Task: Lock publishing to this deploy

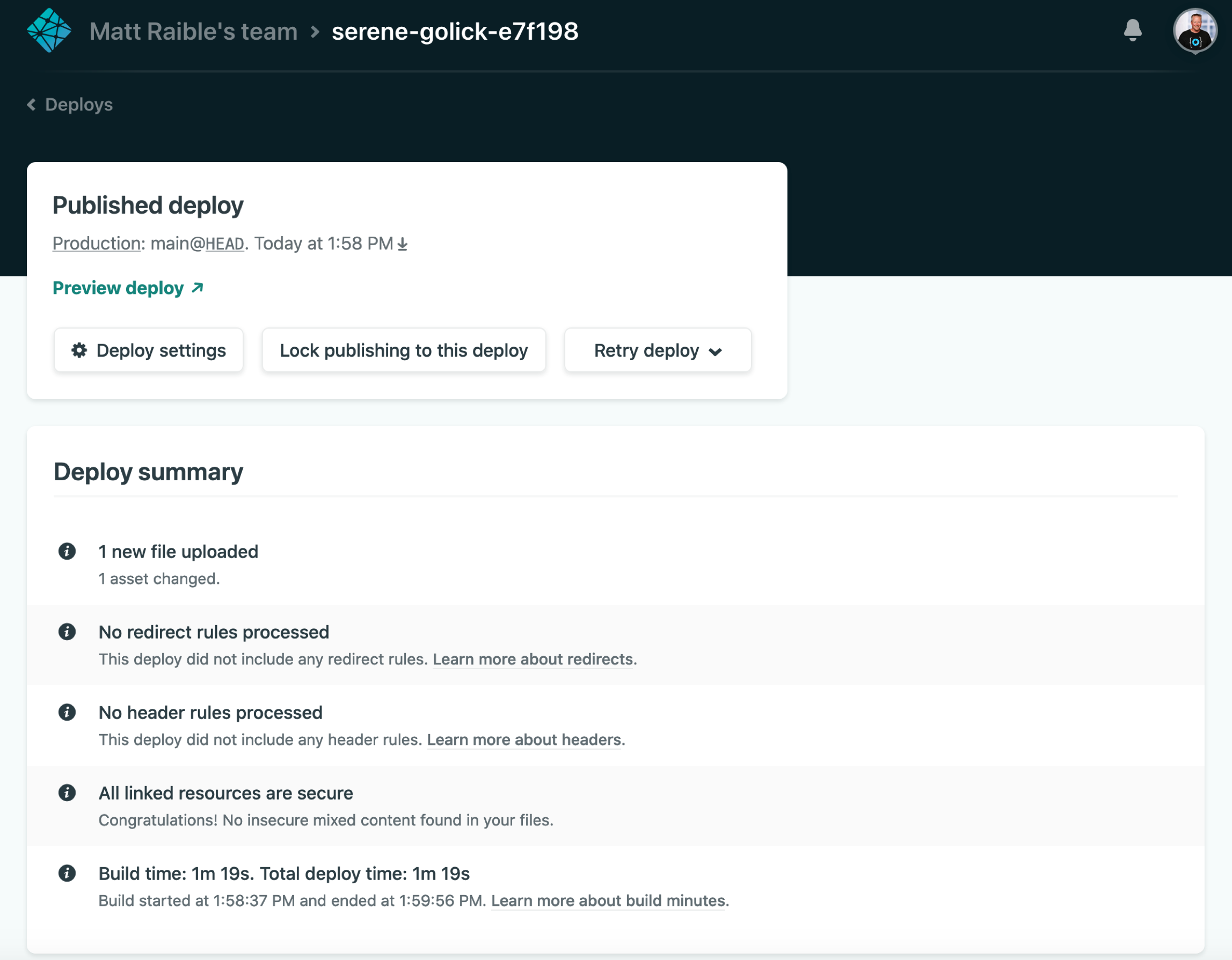Action: pyautogui.click(x=404, y=351)
